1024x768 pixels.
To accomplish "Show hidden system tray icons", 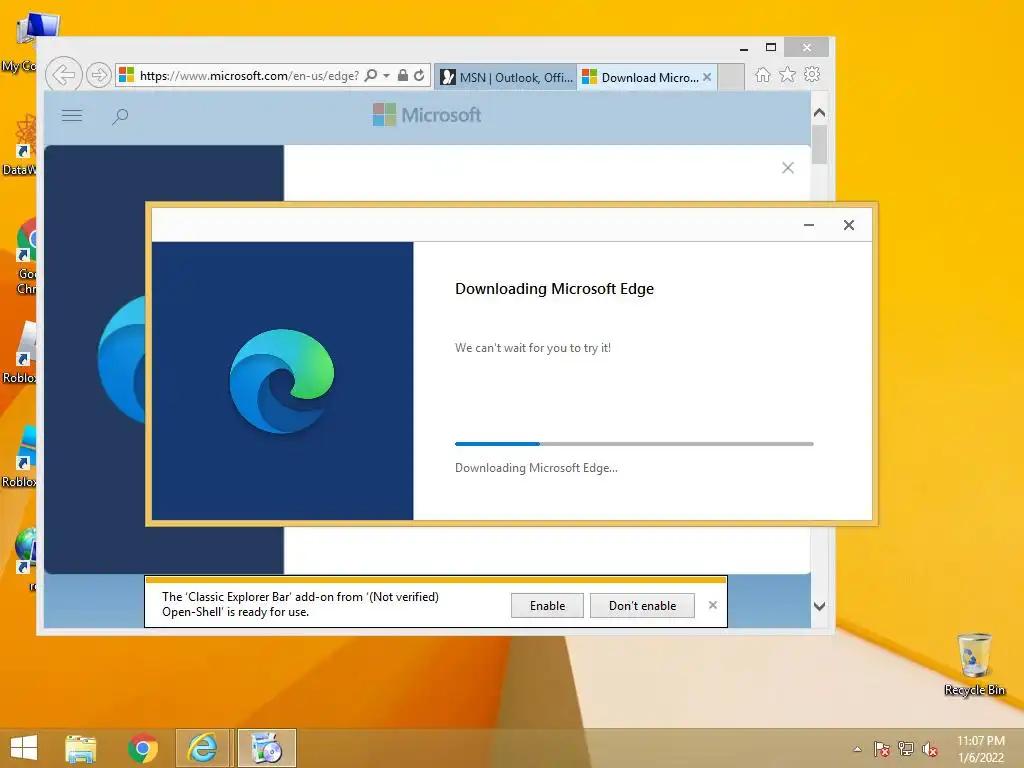I will tap(858, 749).
